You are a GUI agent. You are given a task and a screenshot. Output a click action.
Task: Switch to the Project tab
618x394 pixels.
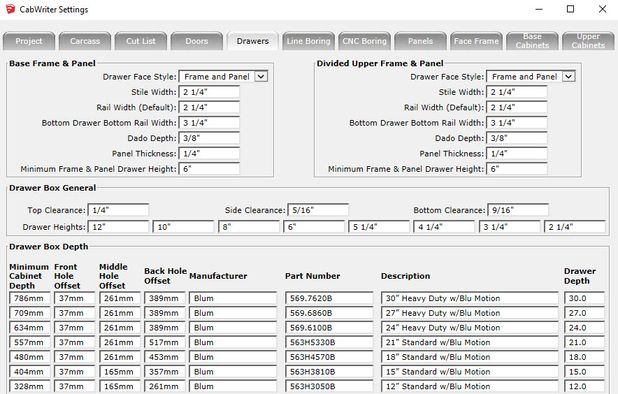pyautogui.click(x=29, y=41)
